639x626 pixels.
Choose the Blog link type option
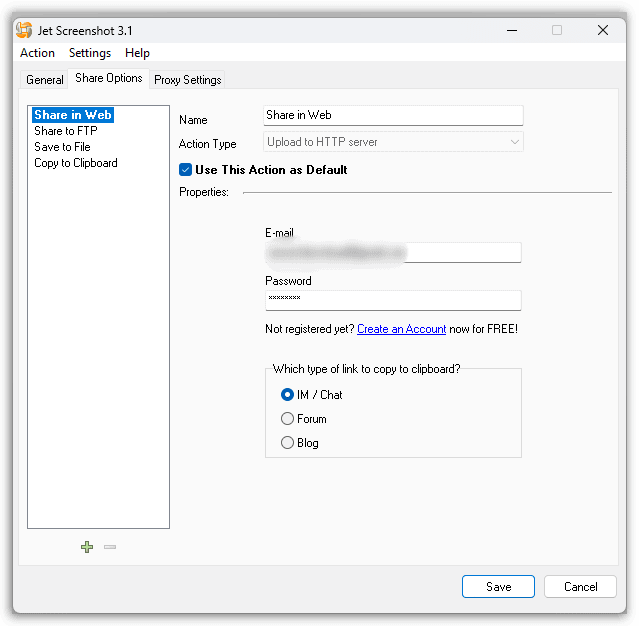tap(287, 443)
